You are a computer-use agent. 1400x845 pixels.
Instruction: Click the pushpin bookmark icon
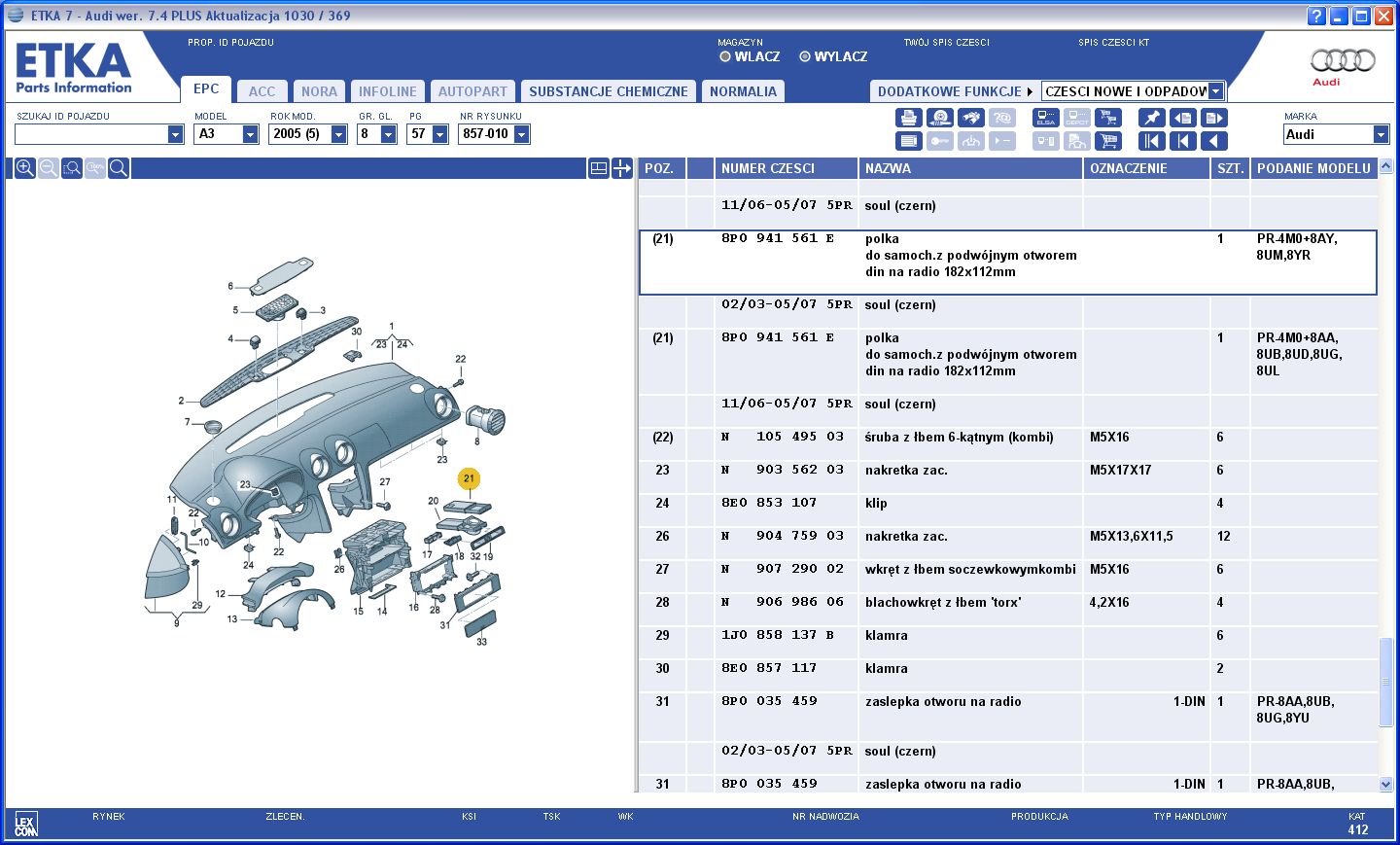click(x=1151, y=118)
